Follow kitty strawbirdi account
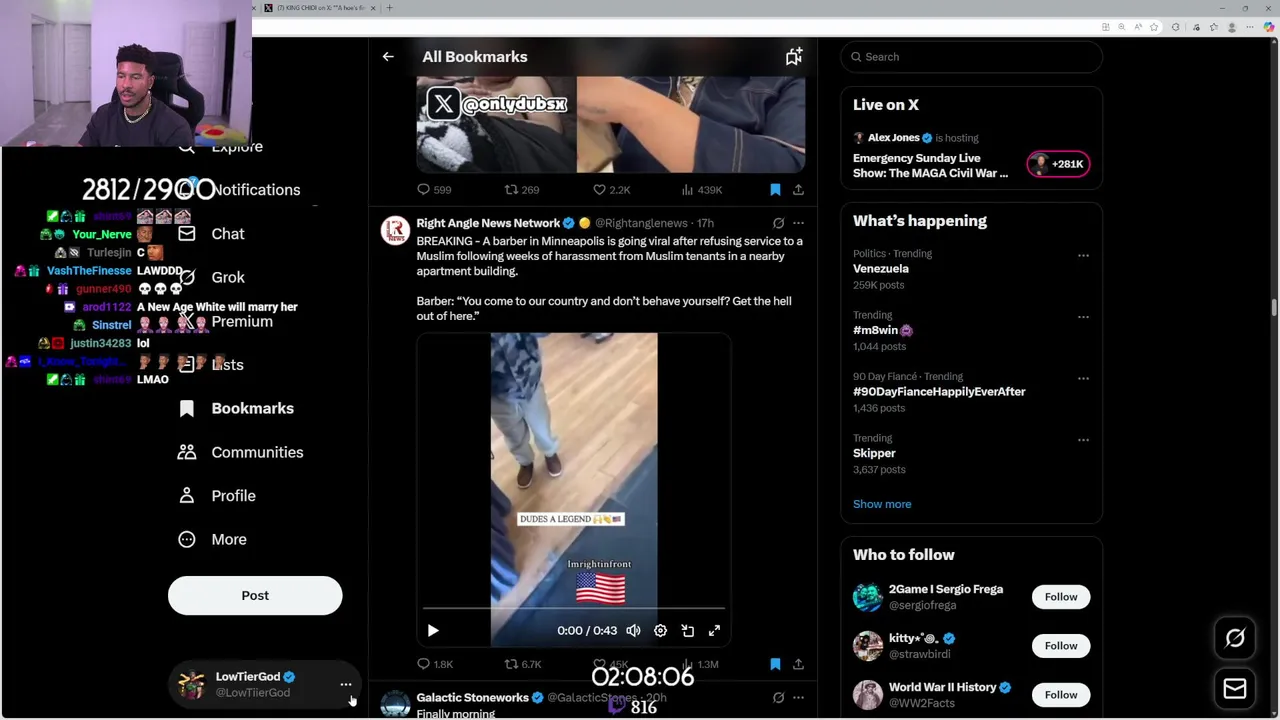 (1061, 646)
